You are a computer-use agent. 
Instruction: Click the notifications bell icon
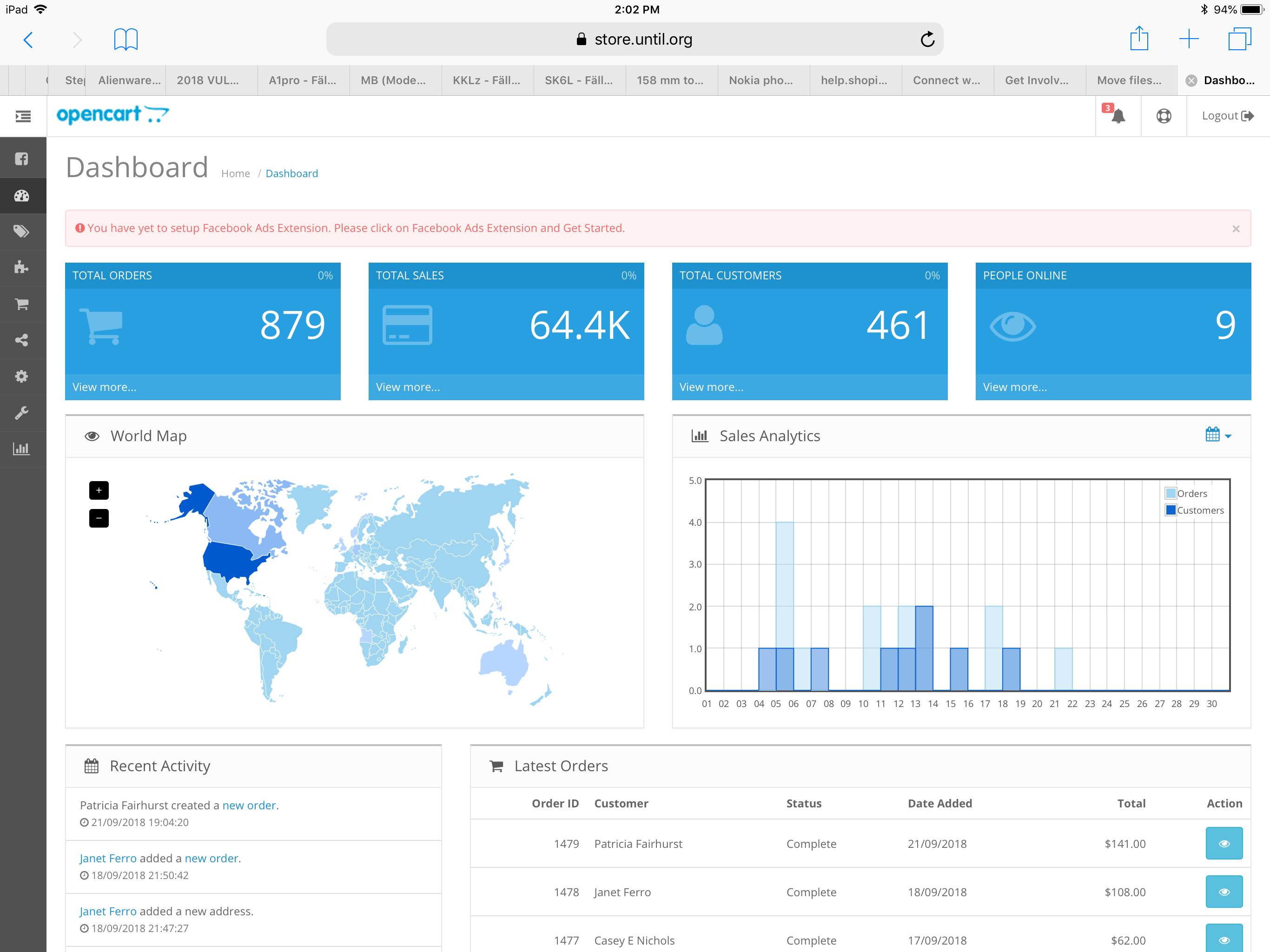[x=1117, y=116]
